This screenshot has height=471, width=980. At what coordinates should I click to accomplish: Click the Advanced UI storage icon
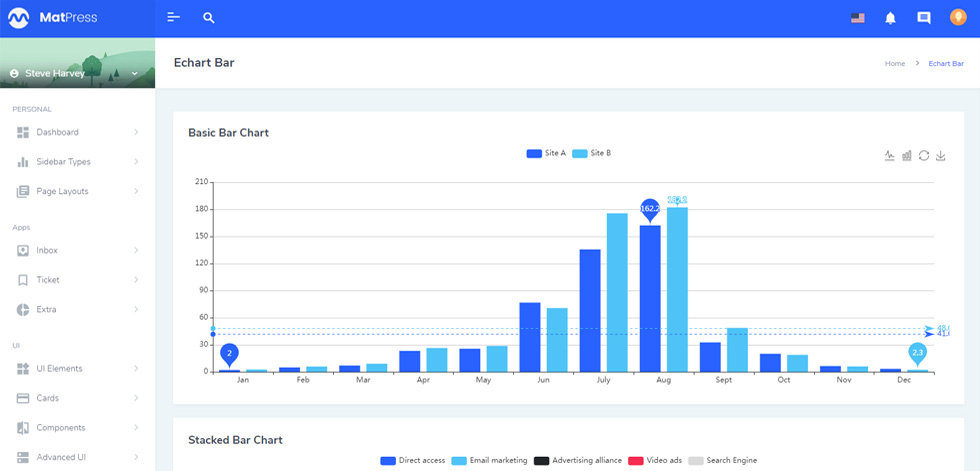(x=23, y=457)
